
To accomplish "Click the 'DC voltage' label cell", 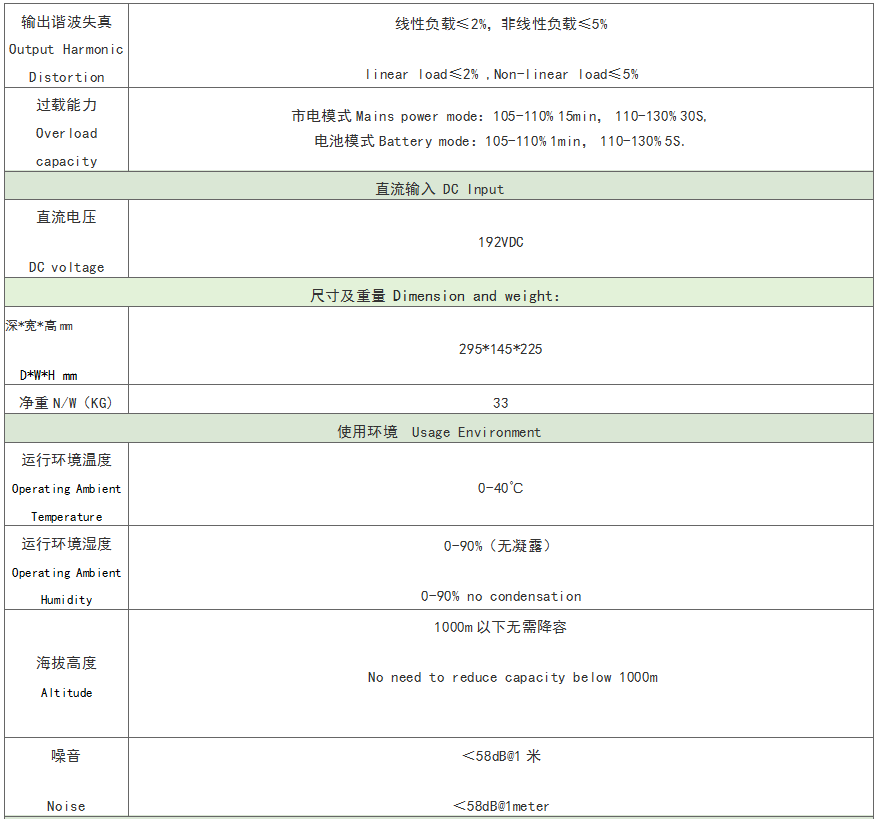I will 66,242.
